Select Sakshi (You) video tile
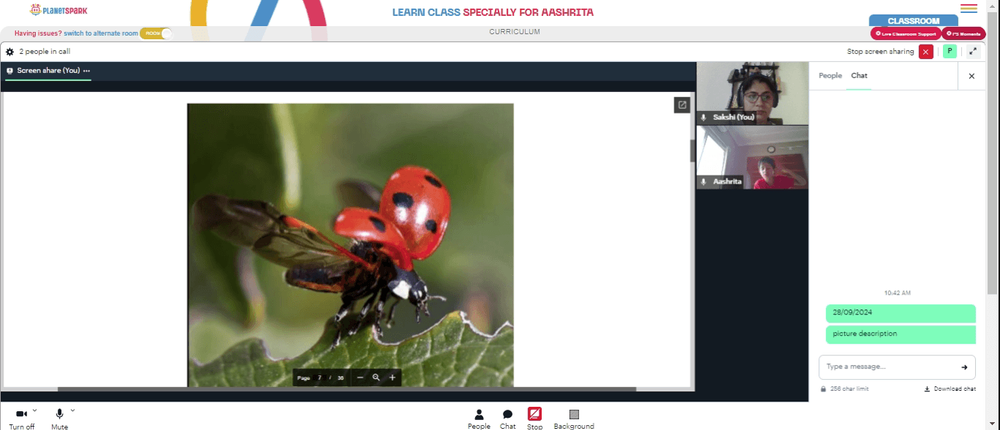 [x=752, y=93]
